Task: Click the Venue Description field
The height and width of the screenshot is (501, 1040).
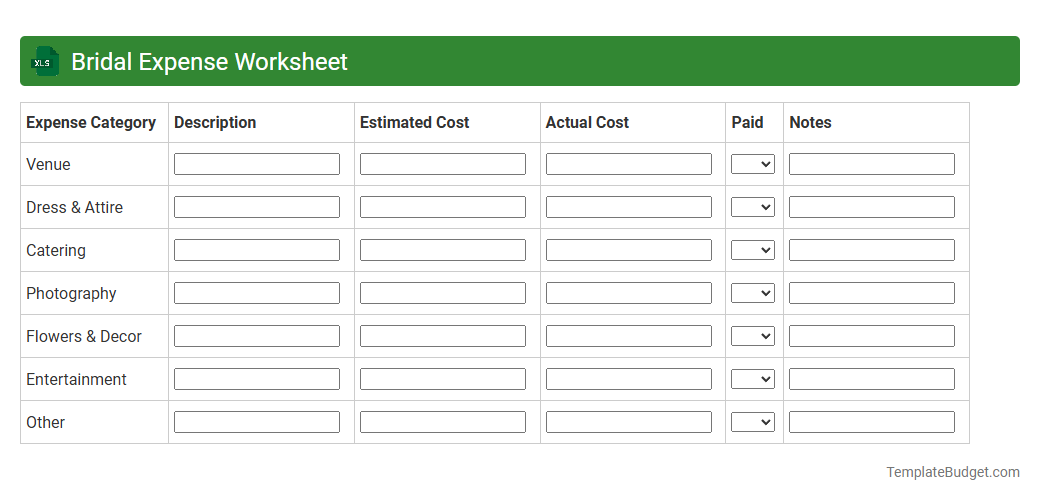Action: (x=257, y=164)
